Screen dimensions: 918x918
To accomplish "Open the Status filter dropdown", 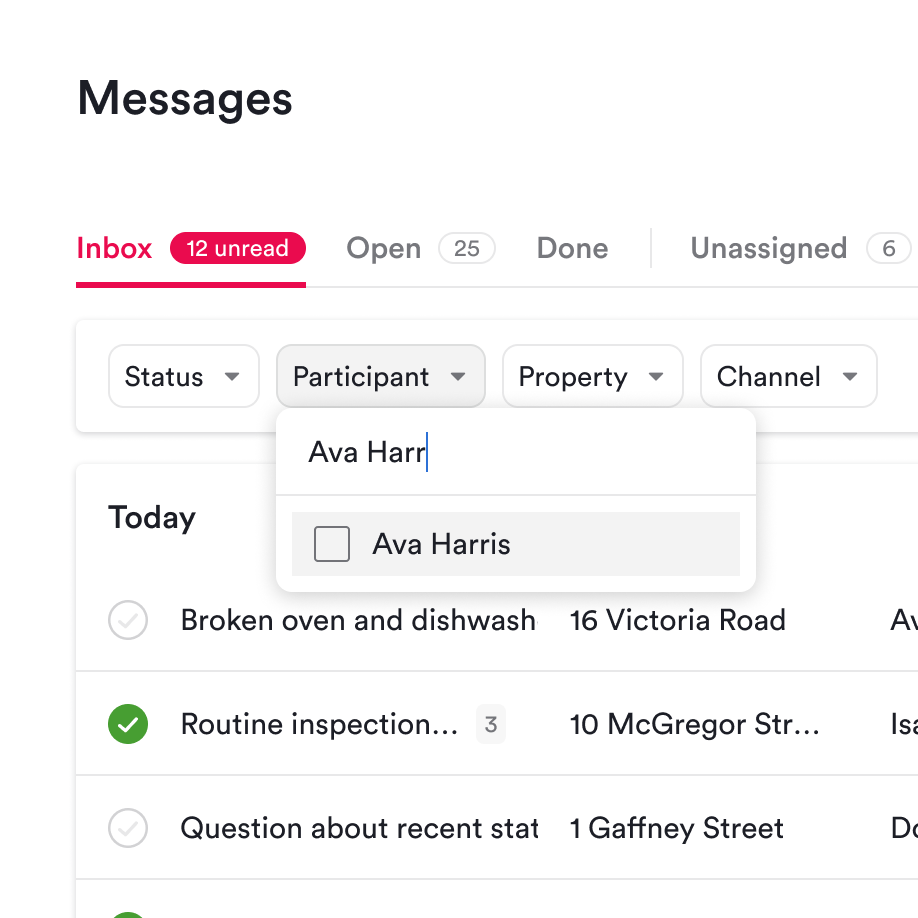I will (x=184, y=376).
